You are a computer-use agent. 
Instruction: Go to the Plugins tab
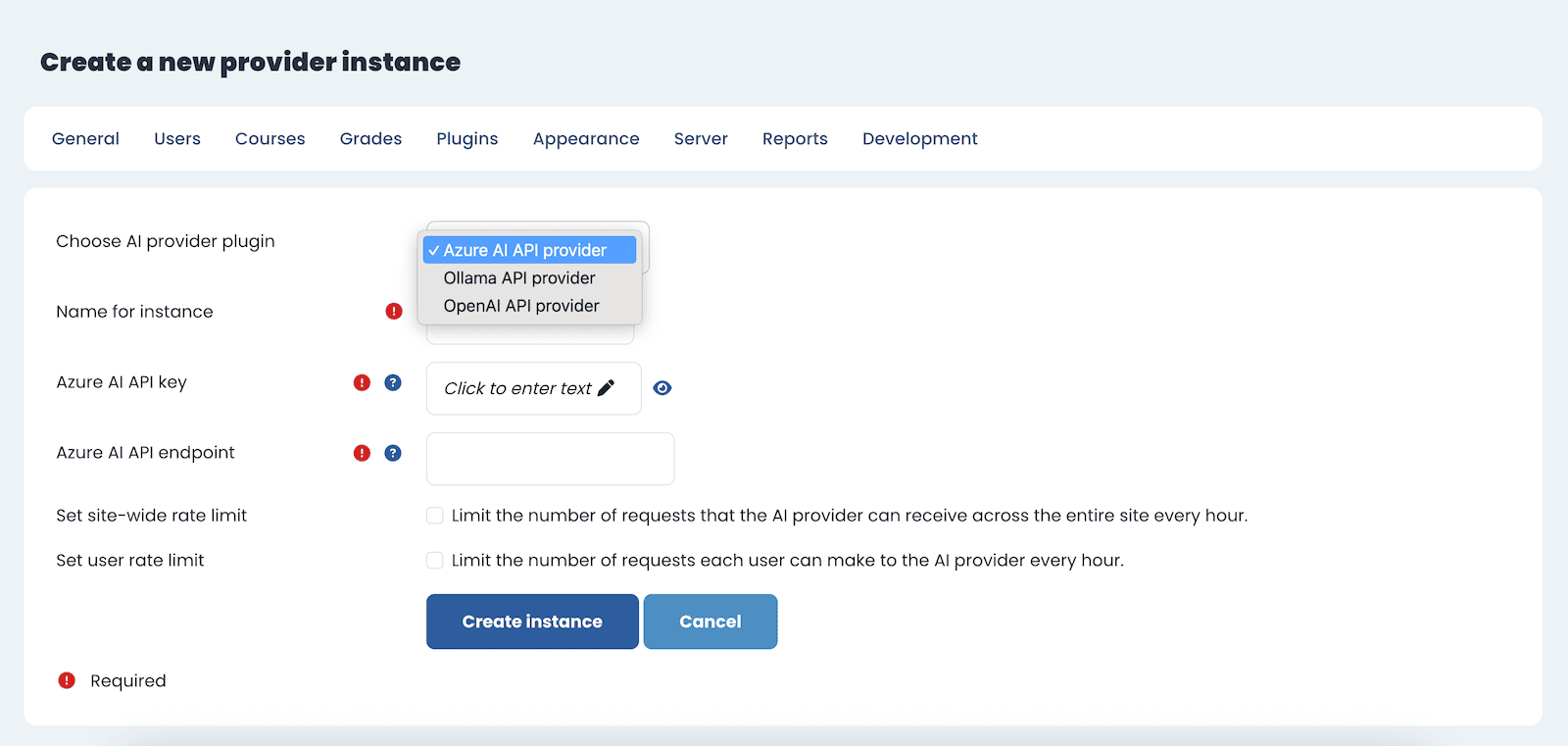[x=467, y=139]
